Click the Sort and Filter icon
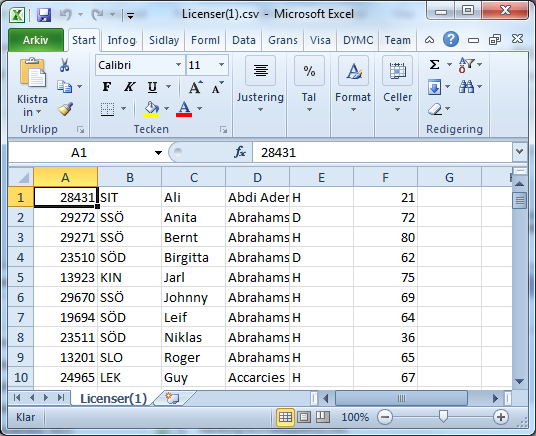Image resolution: width=536 pixels, height=436 pixels. [x=467, y=64]
